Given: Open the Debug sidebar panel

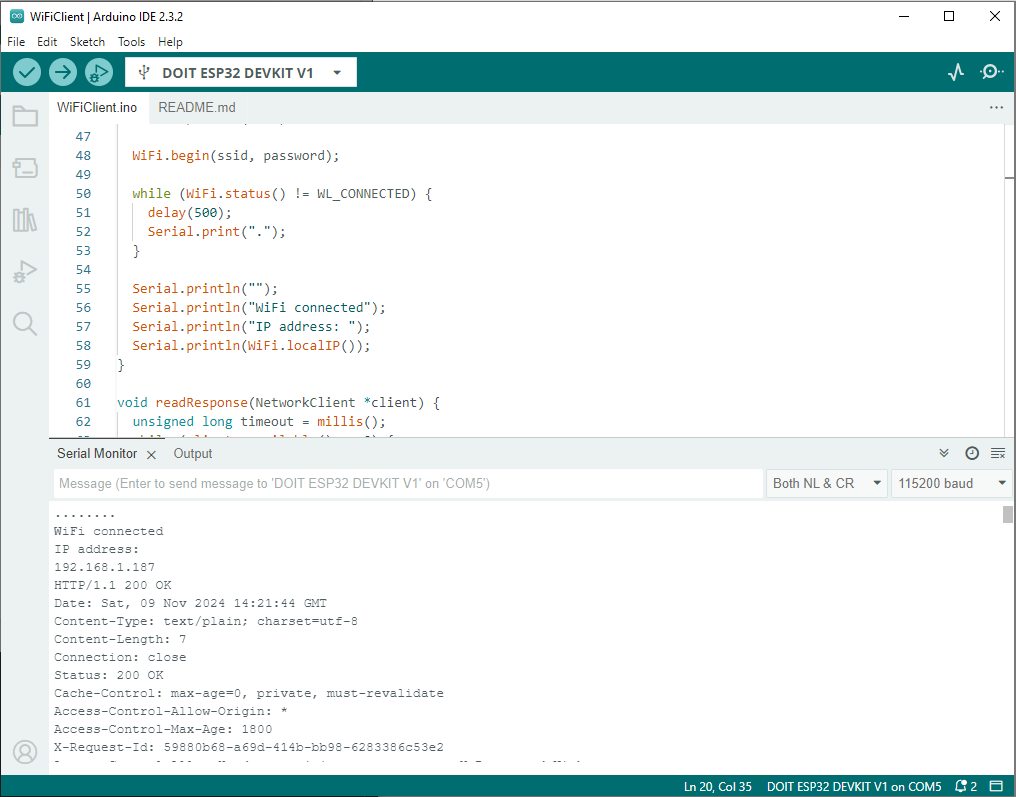Looking at the screenshot, I should (25, 271).
